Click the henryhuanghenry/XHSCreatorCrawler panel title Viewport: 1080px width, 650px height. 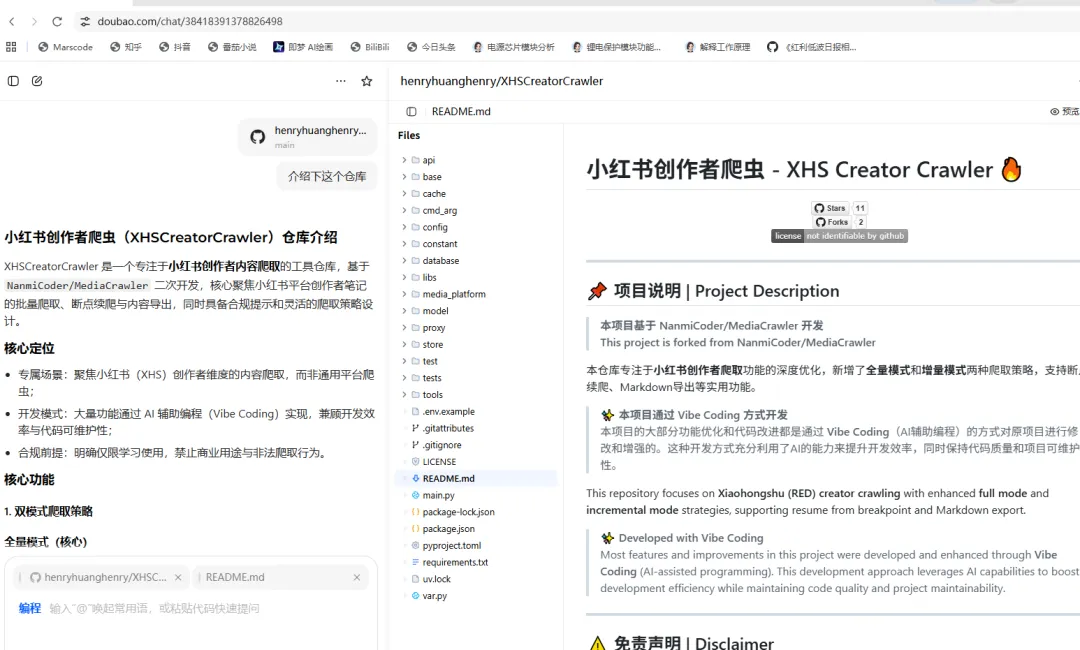coord(501,81)
